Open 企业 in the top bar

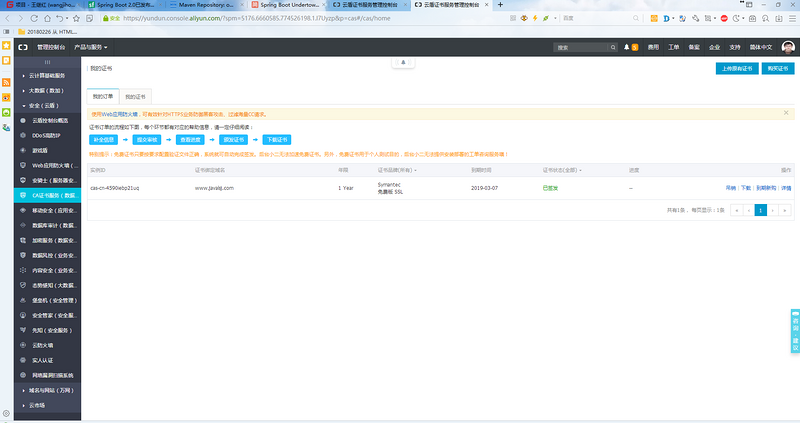(714, 47)
